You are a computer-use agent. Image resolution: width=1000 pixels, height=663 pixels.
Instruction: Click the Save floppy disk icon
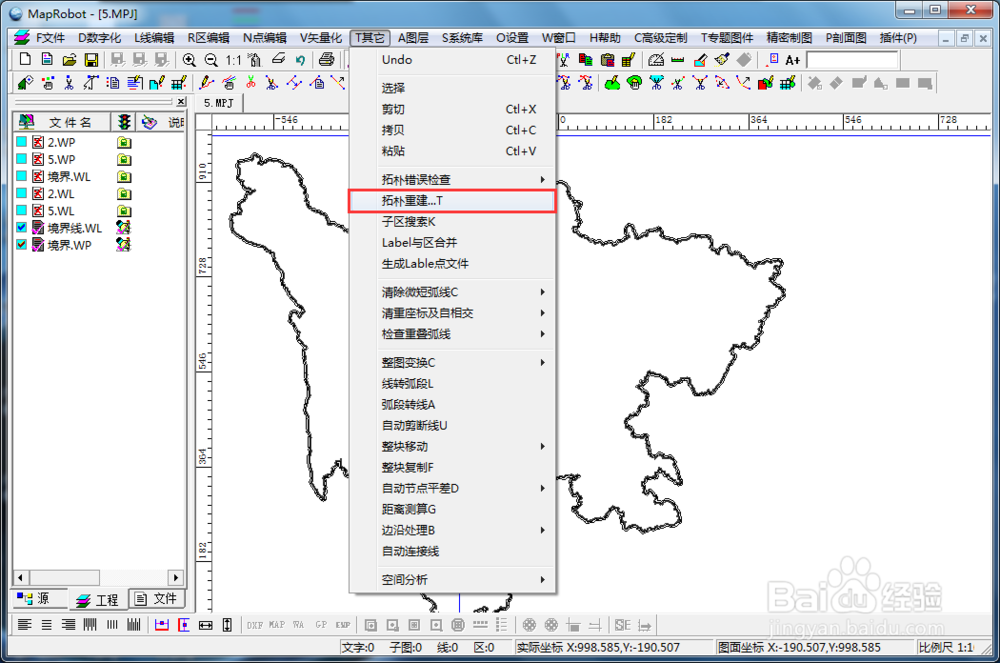[x=92, y=60]
